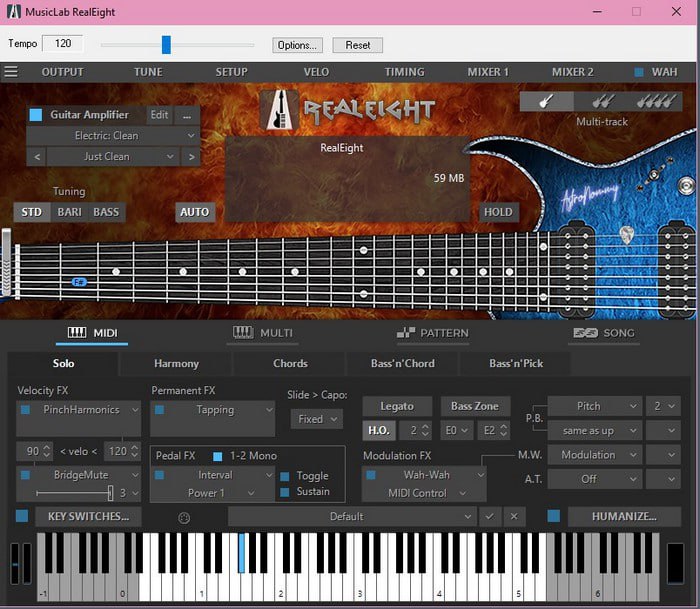Open Modulation wheel dropdown
700x609 pixels.
(594, 455)
